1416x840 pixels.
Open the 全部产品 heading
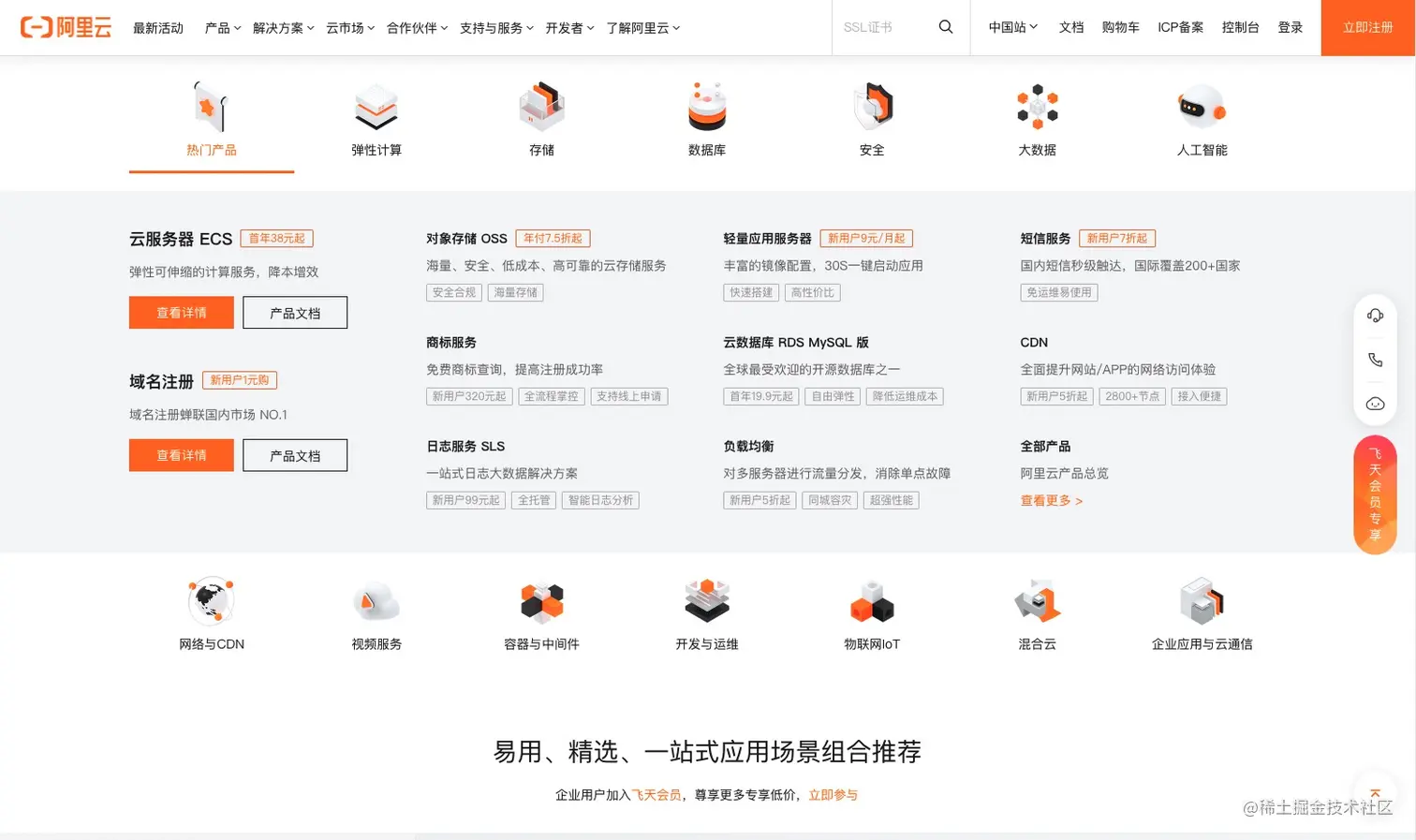1045,447
